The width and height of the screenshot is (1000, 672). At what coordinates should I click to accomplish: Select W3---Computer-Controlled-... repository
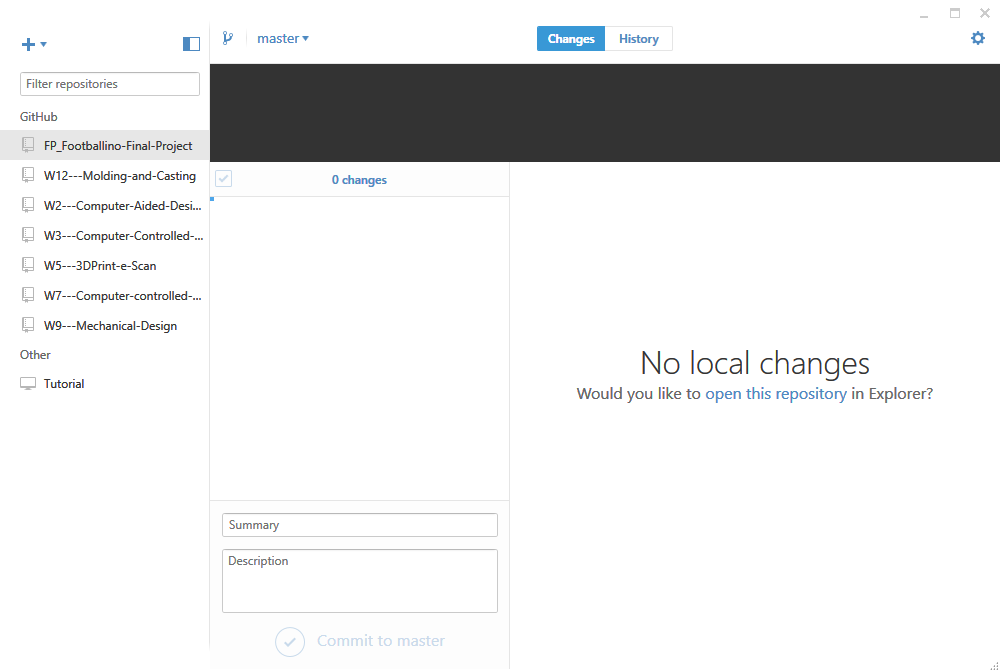pos(105,235)
